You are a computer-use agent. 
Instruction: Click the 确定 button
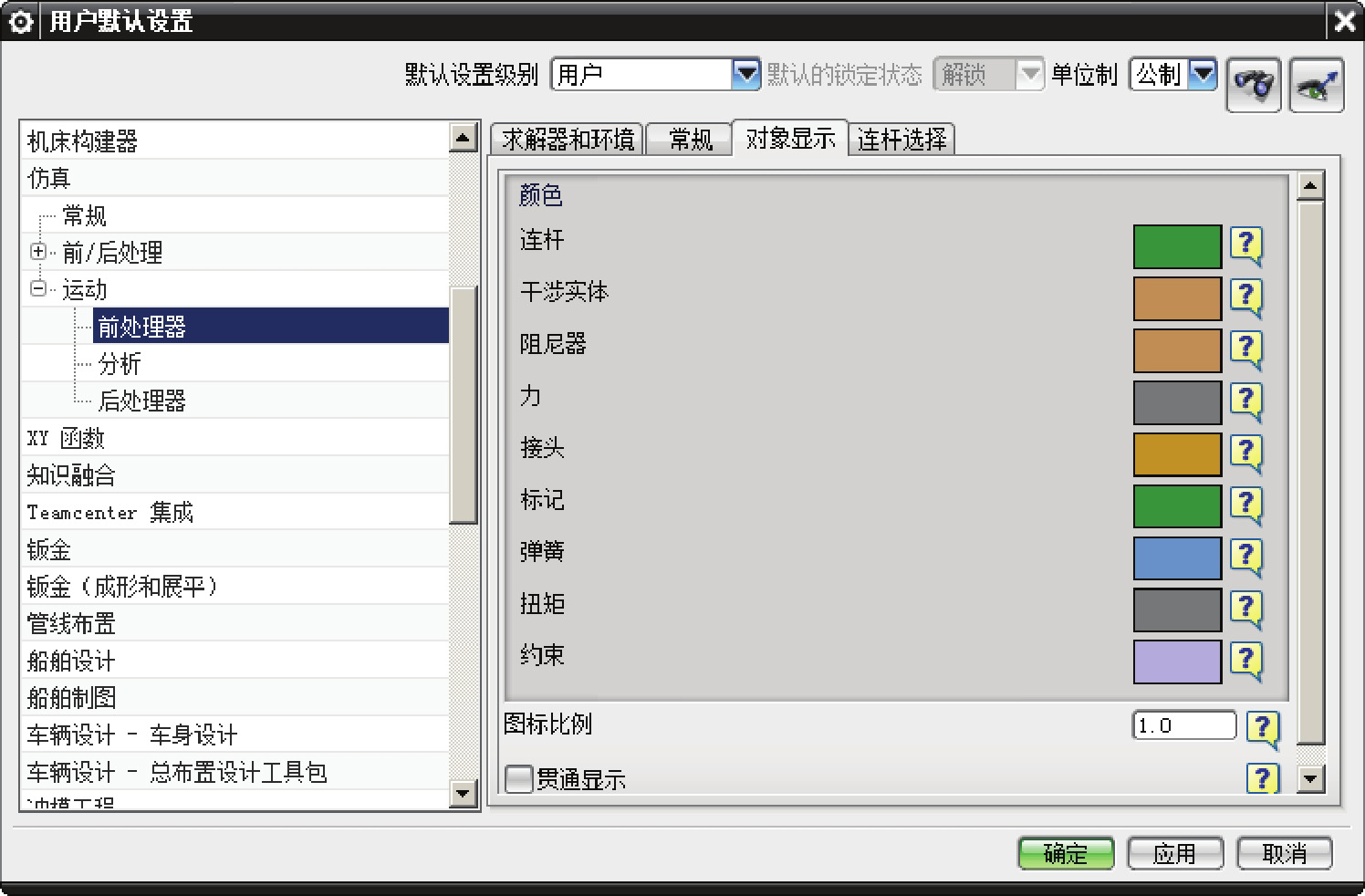(x=1065, y=854)
